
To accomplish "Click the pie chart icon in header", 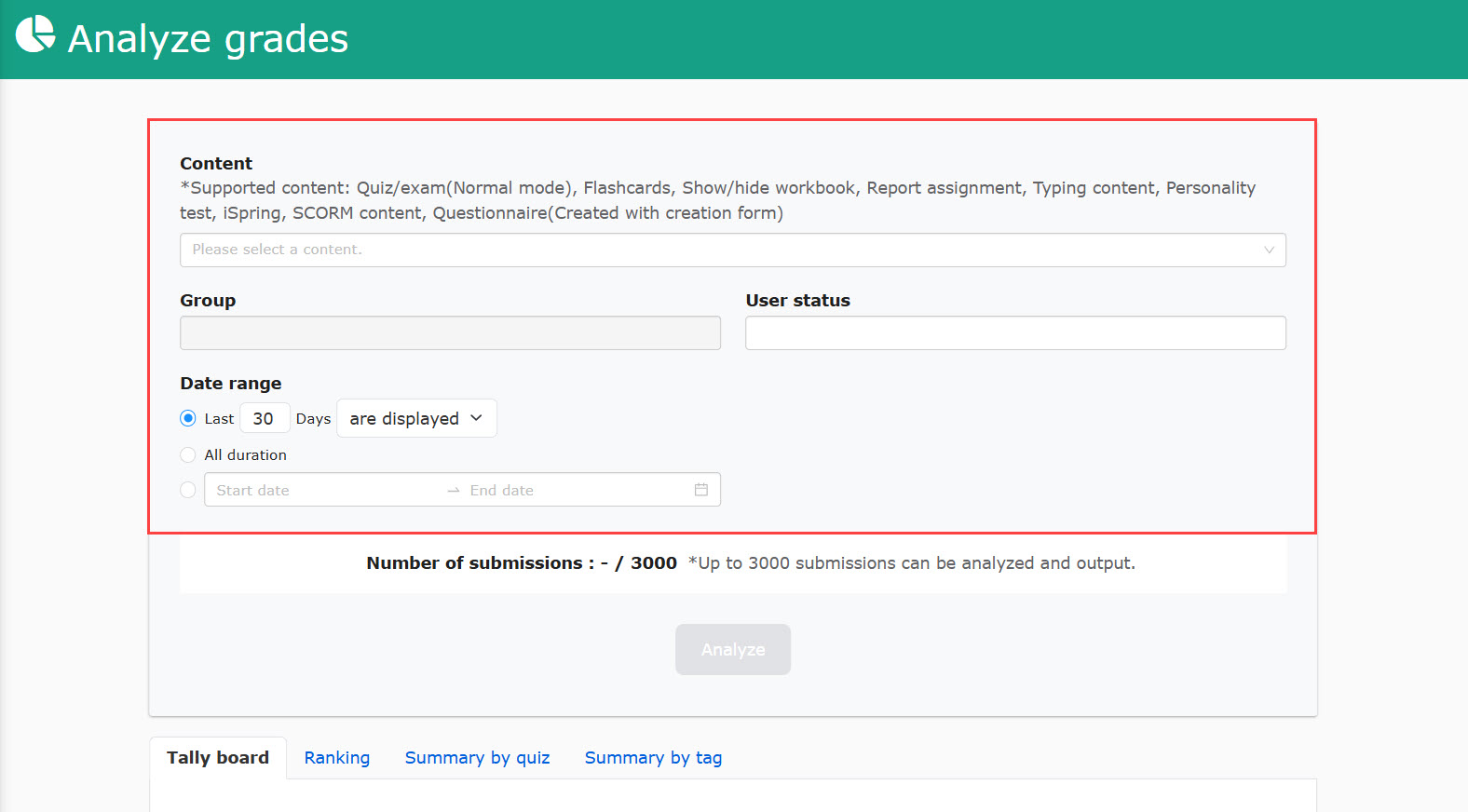I will (35, 35).
